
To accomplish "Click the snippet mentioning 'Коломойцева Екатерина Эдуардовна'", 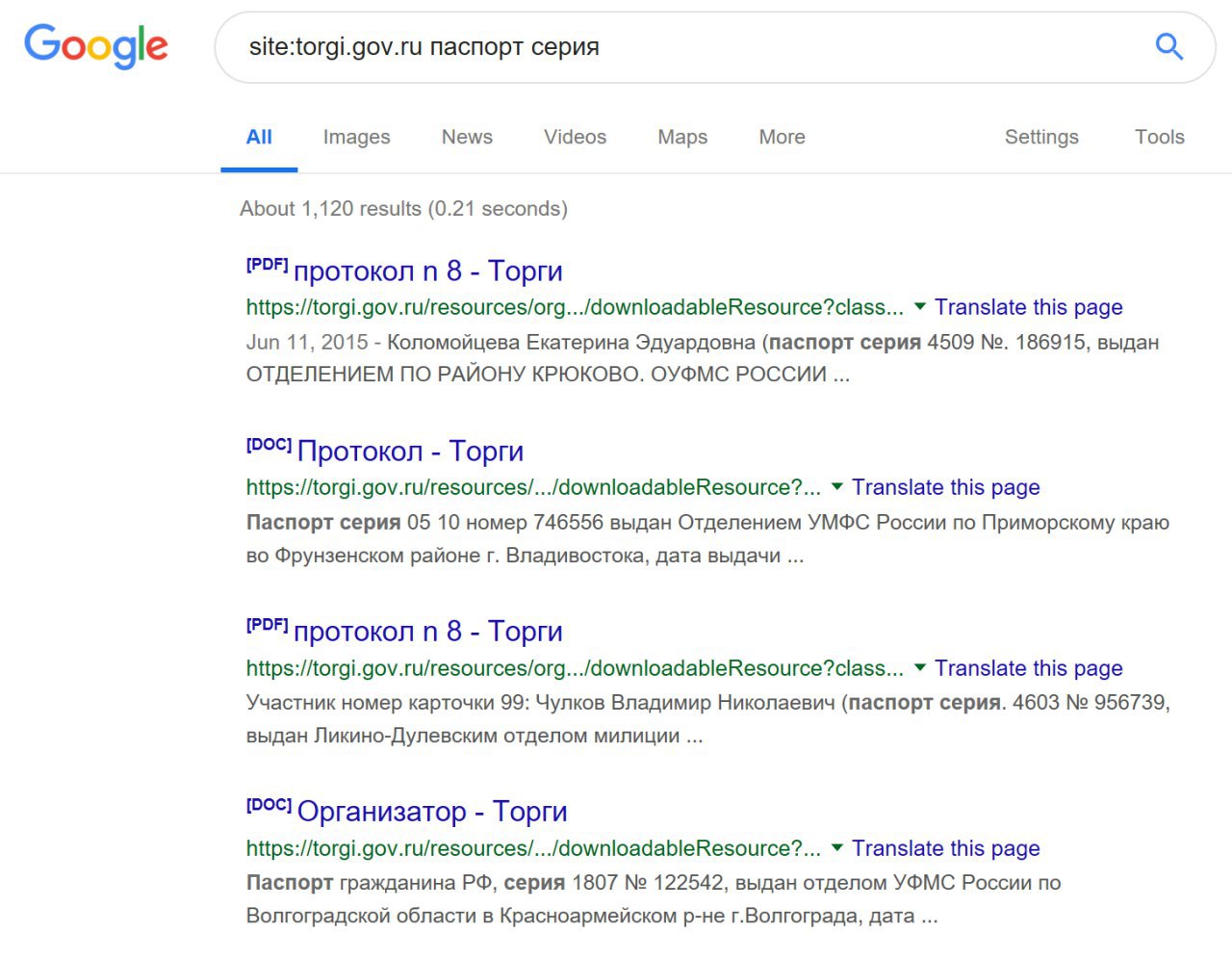I will (703, 358).
